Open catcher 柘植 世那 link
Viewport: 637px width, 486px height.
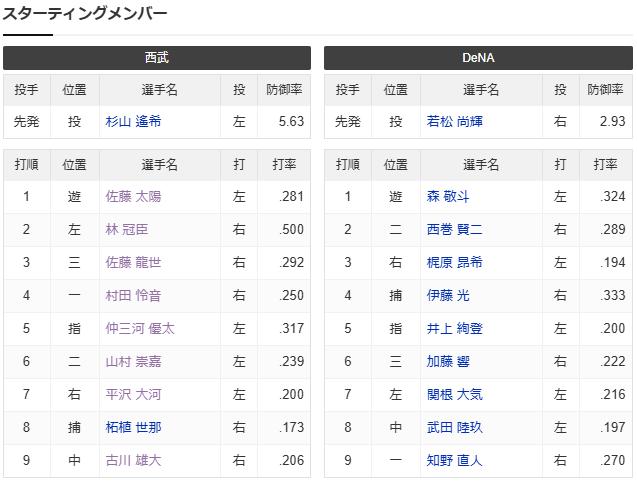pyautogui.click(x=133, y=427)
